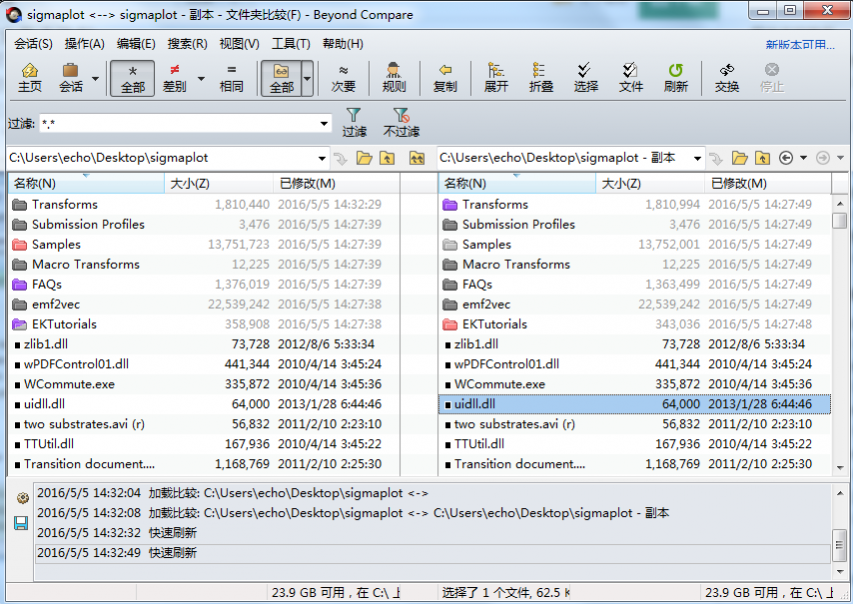Click the 复制 copy arrow icon

click(445, 77)
